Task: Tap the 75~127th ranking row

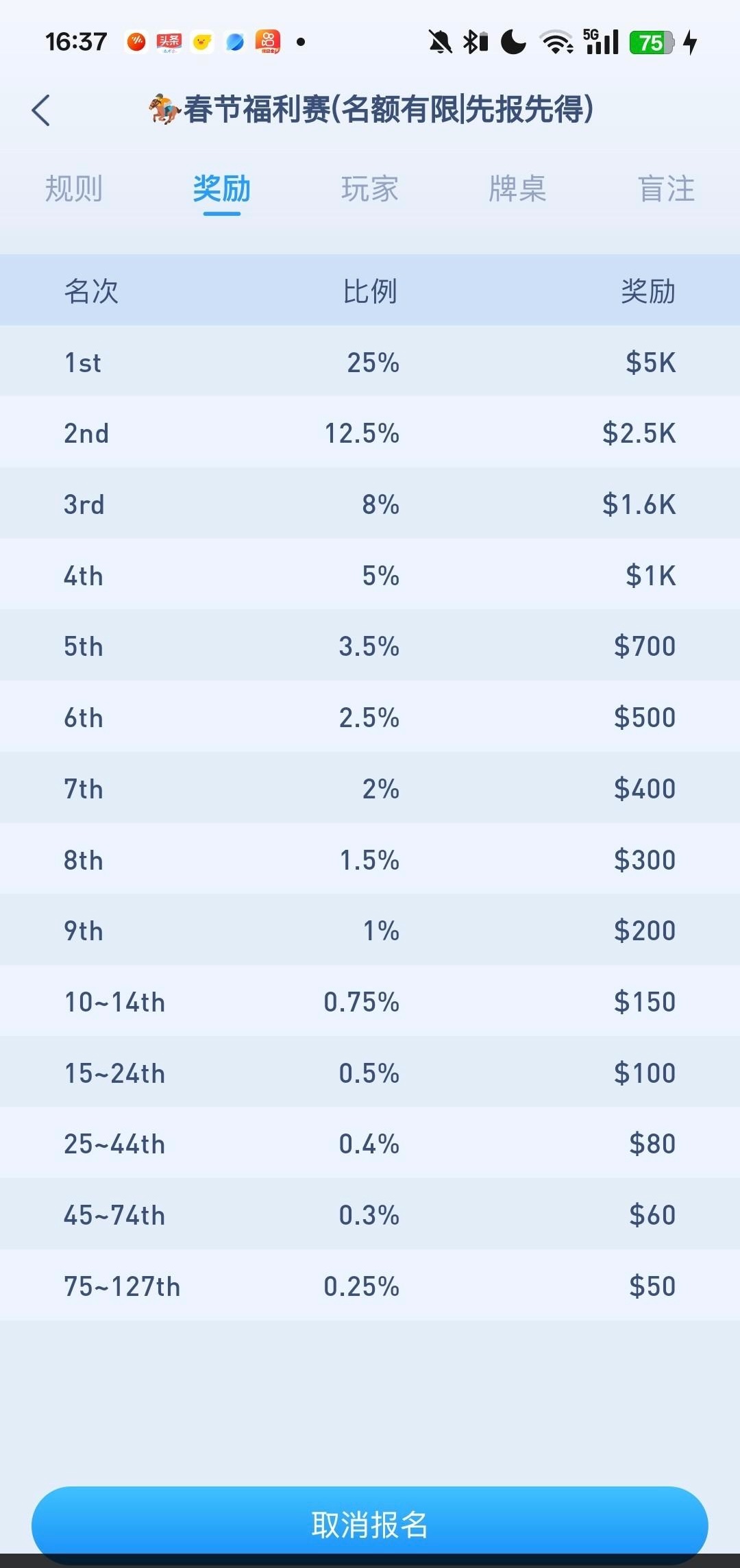Action: (370, 1286)
